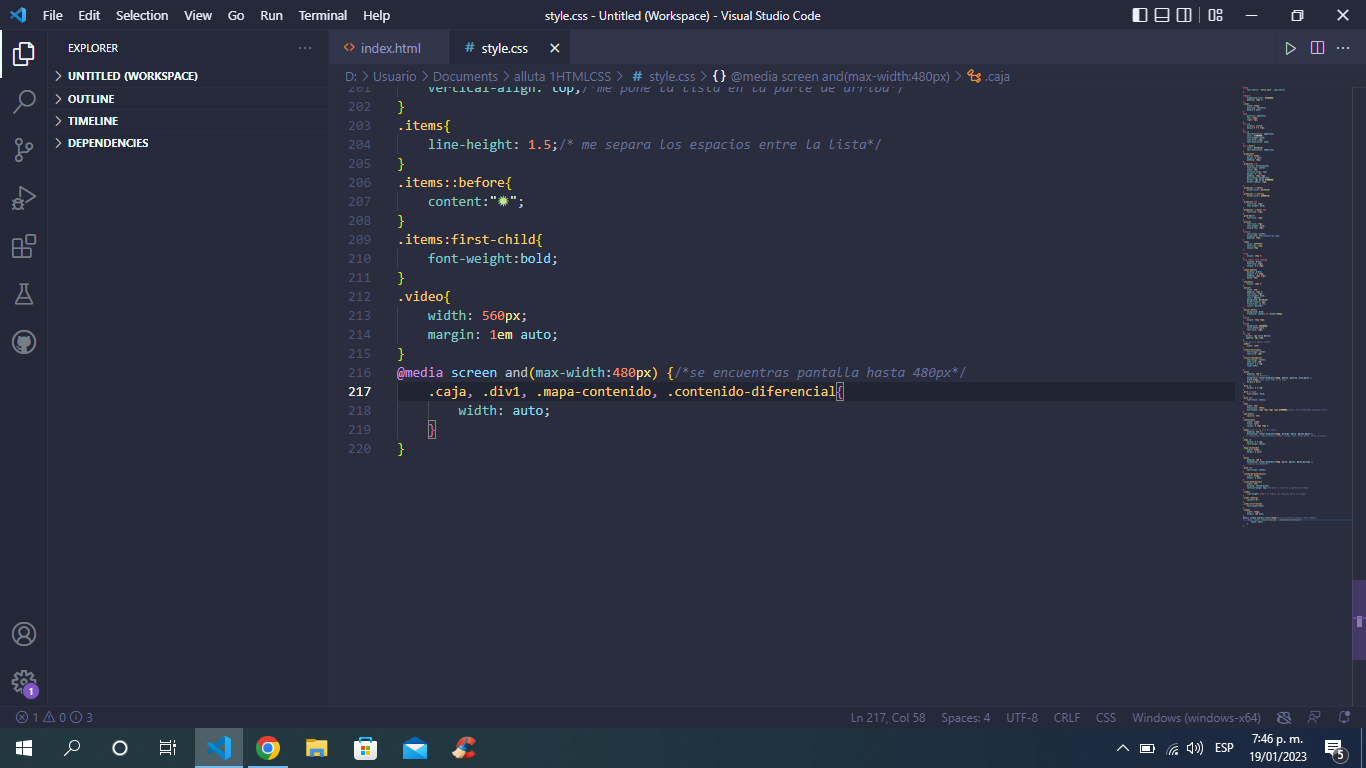The height and width of the screenshot is (768, 1366).
Task: Click the code minimap
Action: [1295, 305]
